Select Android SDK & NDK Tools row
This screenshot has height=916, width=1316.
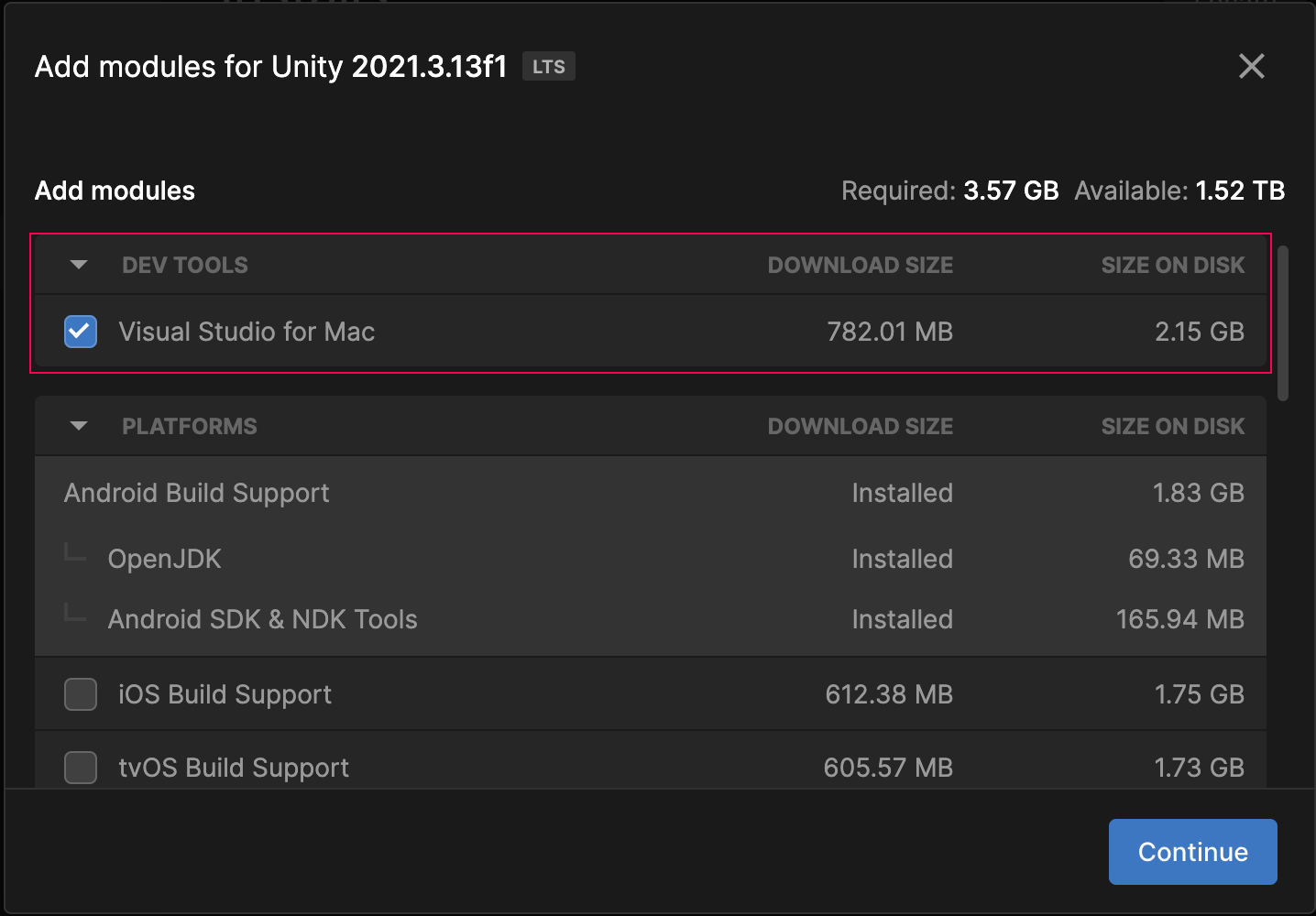[262, 619]
